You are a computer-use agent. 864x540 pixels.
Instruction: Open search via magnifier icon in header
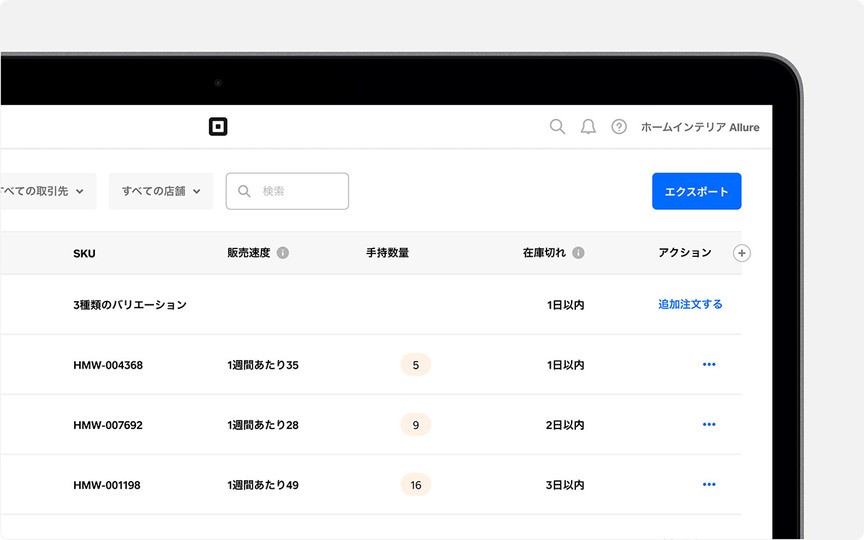(558, 127)
